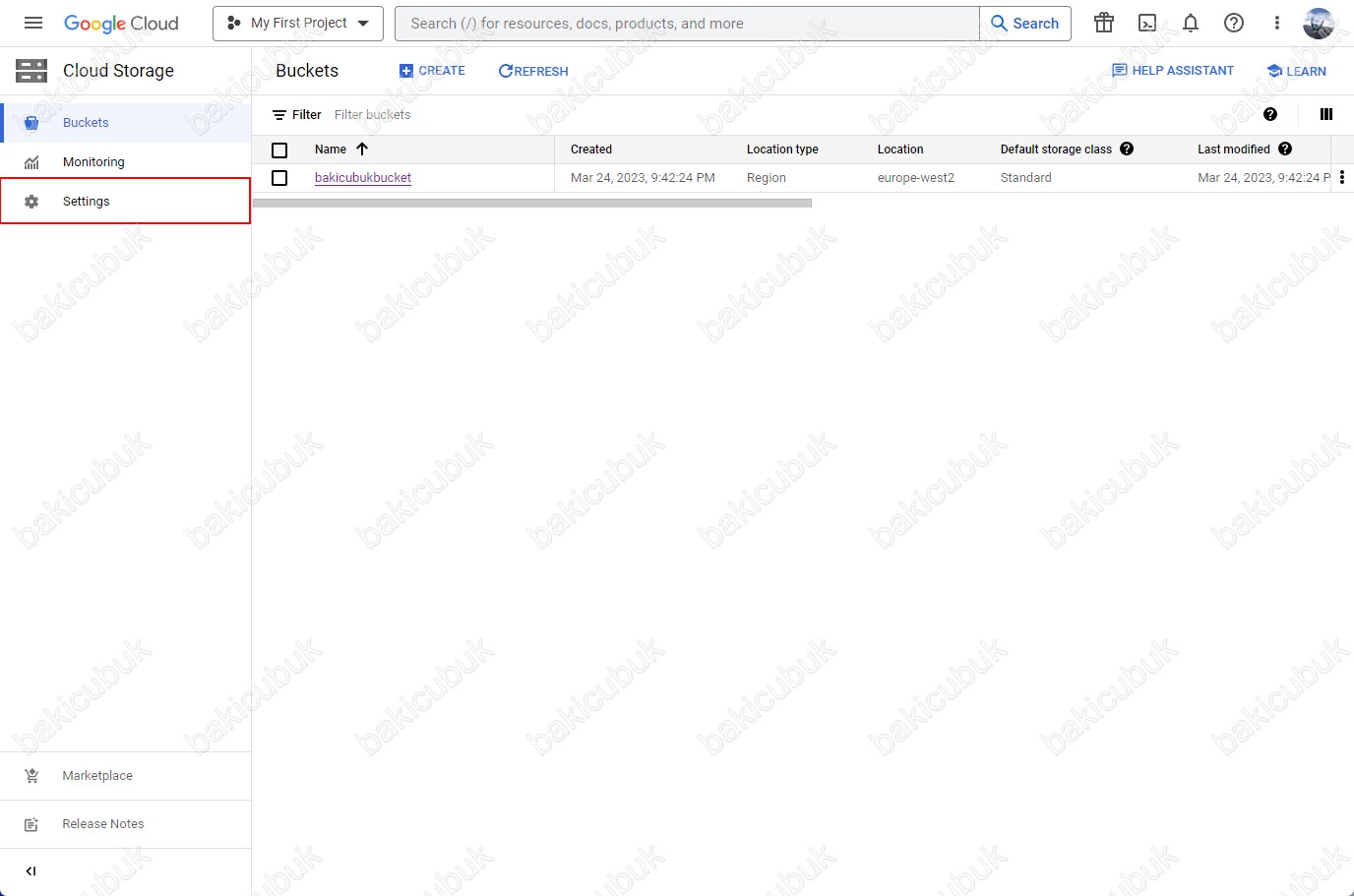Select the bakicubukbucket row checkbox

tap(279, 178)
